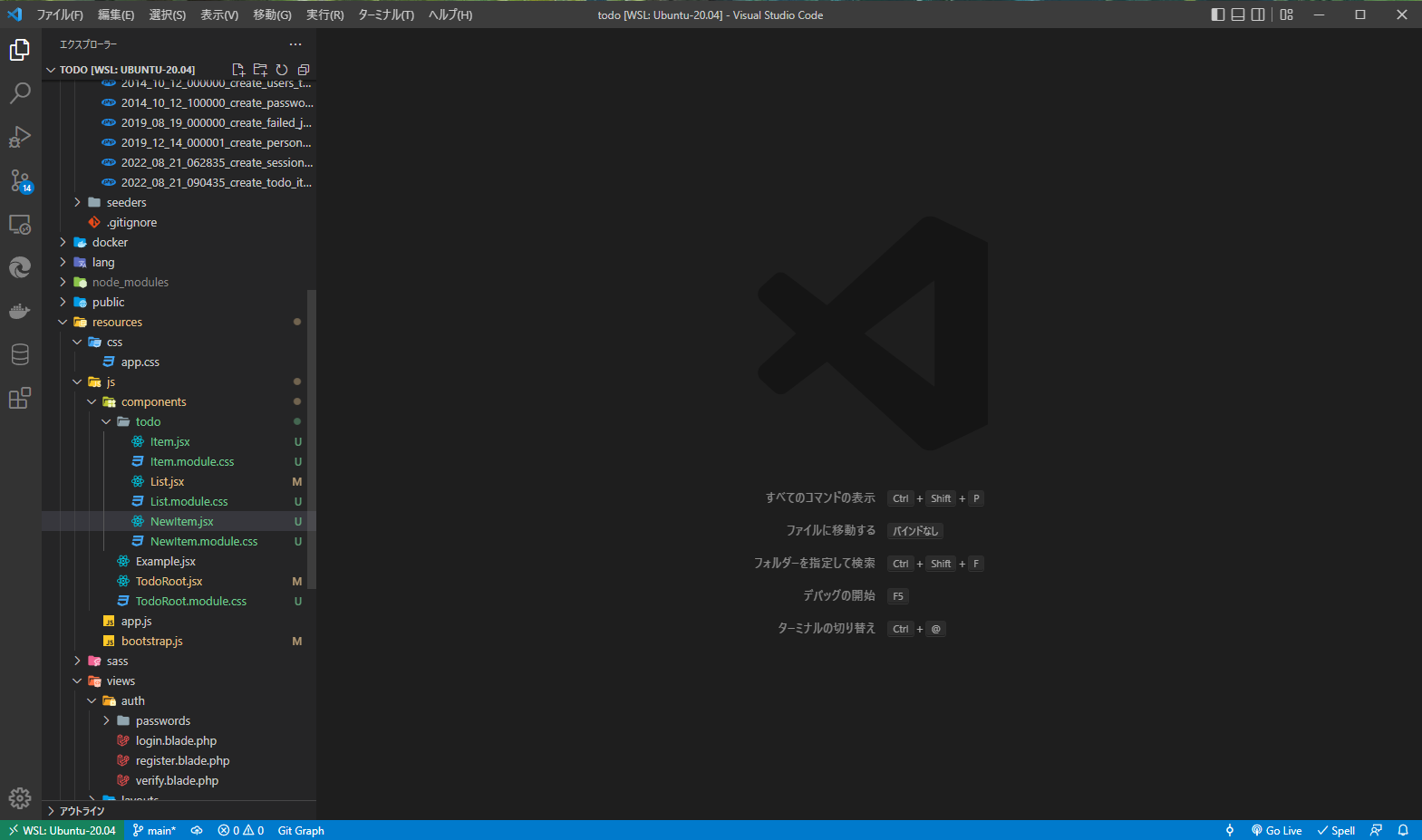
Task: Open the 実行(R) menu
Action: pos(325,14)
